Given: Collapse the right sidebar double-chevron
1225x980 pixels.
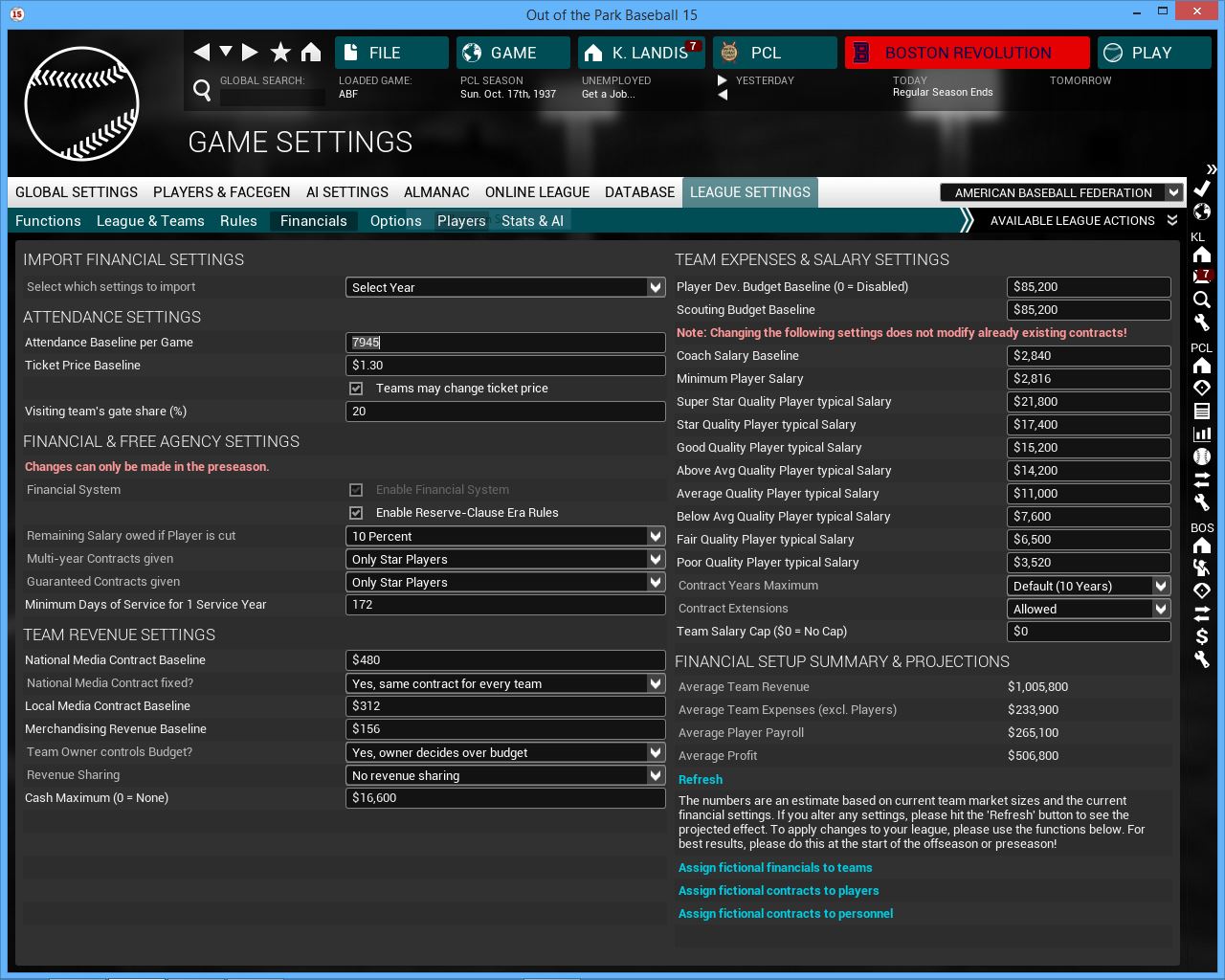Looking at the screenshot, I should (x=1212, y=168).
